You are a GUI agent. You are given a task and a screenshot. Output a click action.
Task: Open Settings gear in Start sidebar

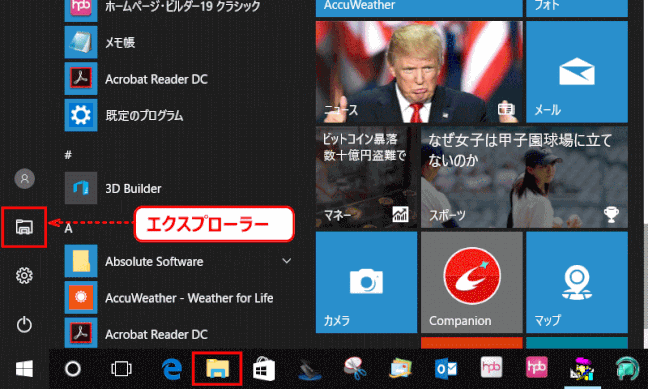pyautogui.click(x=24, y=275)
